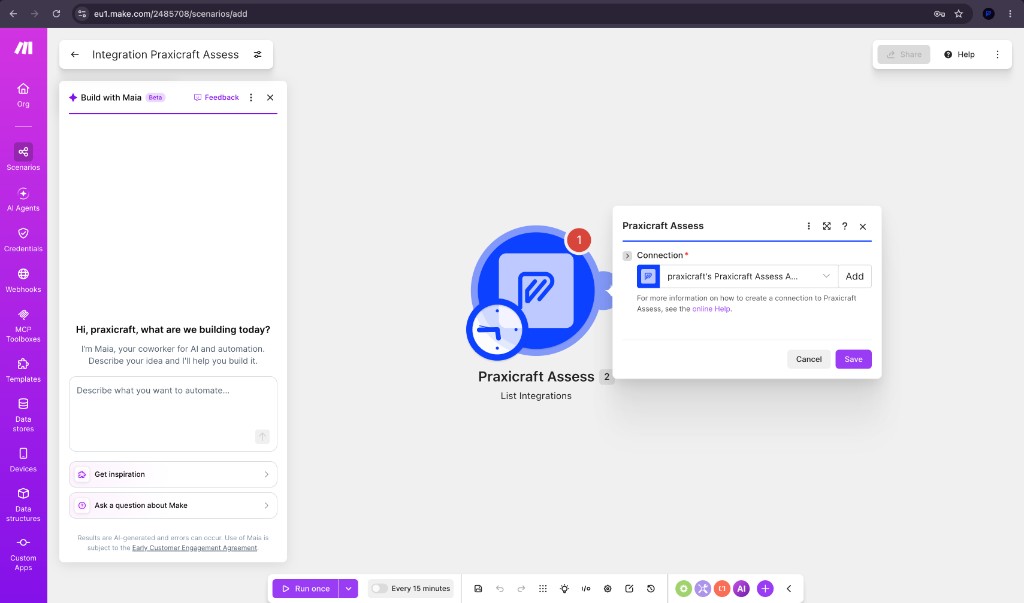1024x603 pixels.
Task: Click purple tools icon
Action: click(703, 589)
